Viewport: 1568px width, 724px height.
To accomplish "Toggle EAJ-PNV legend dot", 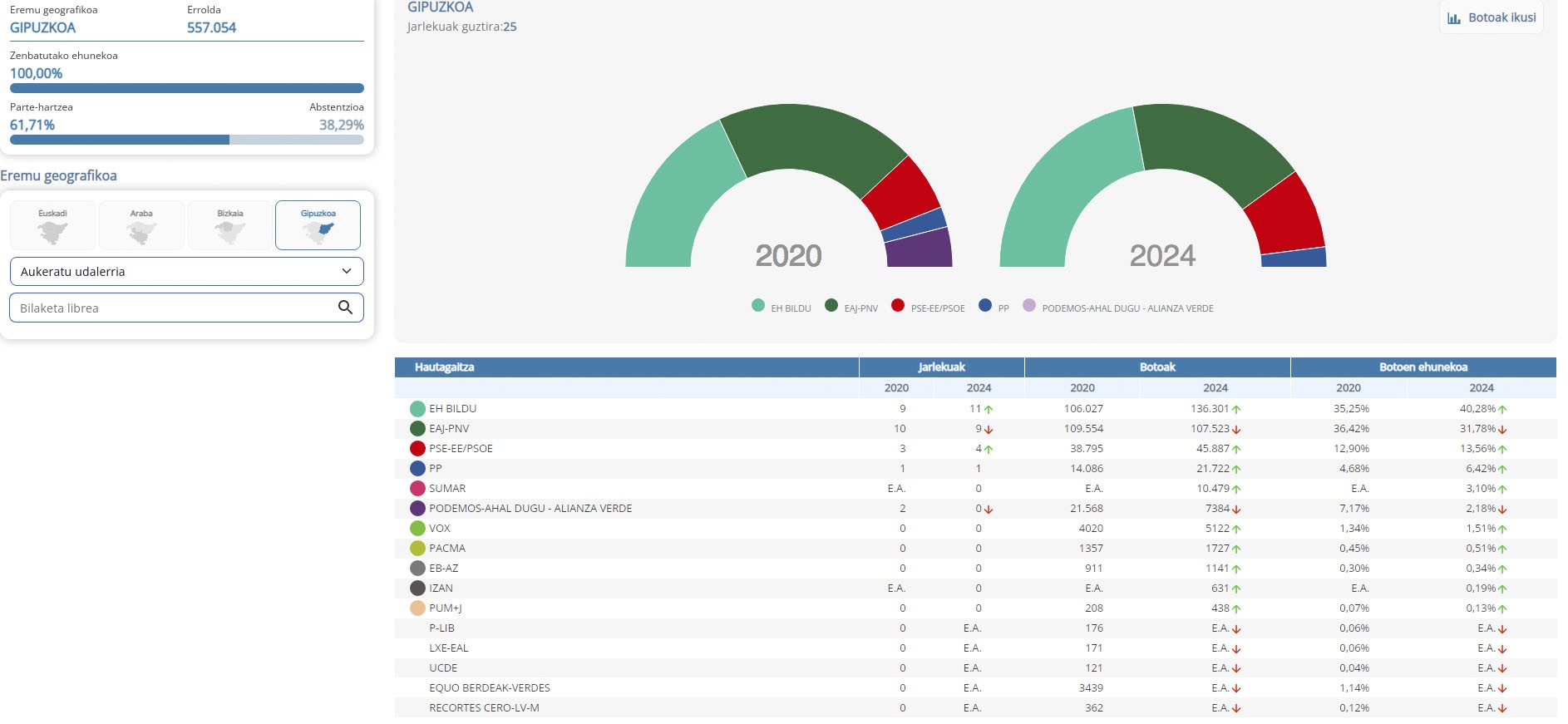I will pos(831,305).
